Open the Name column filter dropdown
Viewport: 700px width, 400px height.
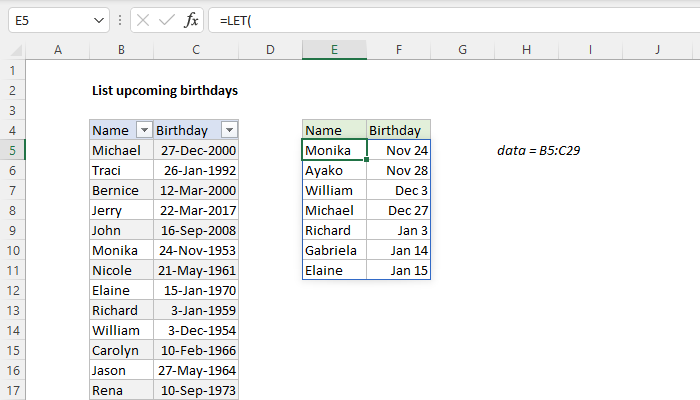(x=144, y=130)
